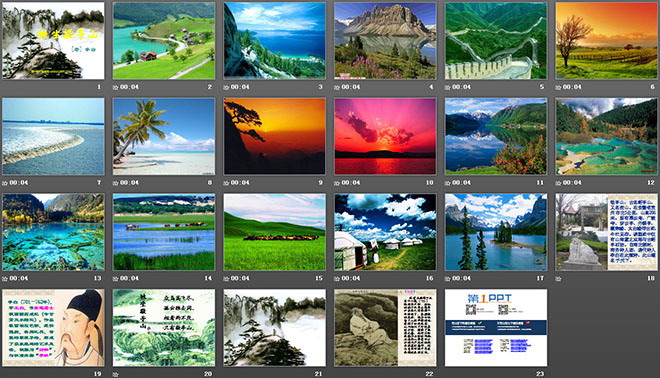660x378 pixels.
Task: Select the pink sunset clouds slide 10
Action: (385, 136)
